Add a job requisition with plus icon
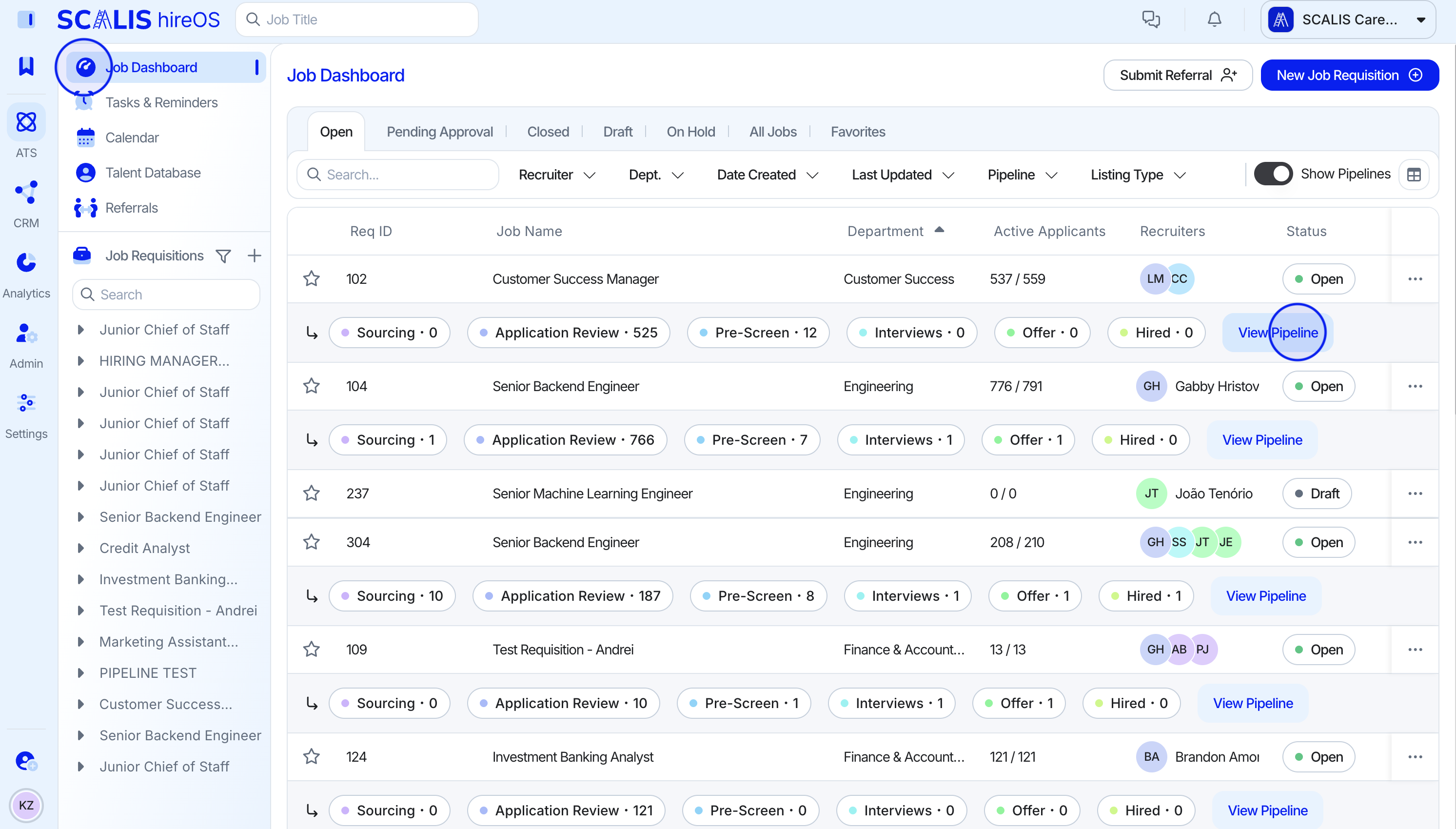Image resolution: width=1456 pixels, height=829 pixels. tap(255, 256)
